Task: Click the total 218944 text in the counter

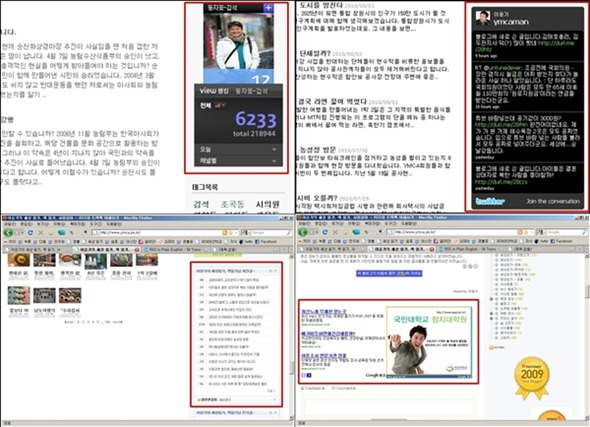Action: pos(254,134)
